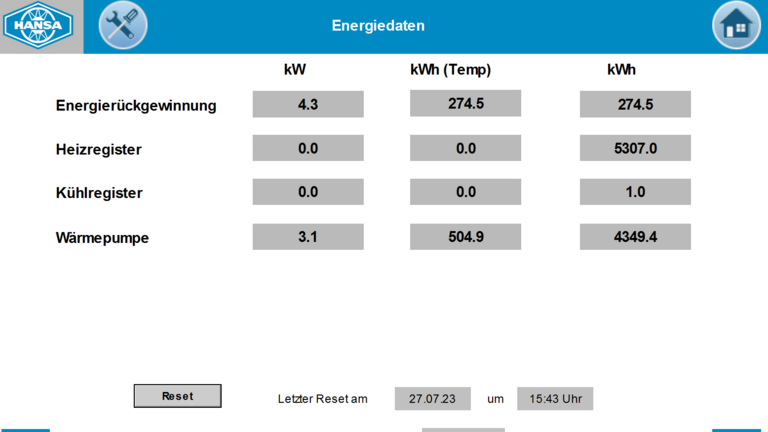The width and height of the screenshot is (768, 432).
Task: Select Wärmepumpe 504.9 value
Action: [465, 237]
